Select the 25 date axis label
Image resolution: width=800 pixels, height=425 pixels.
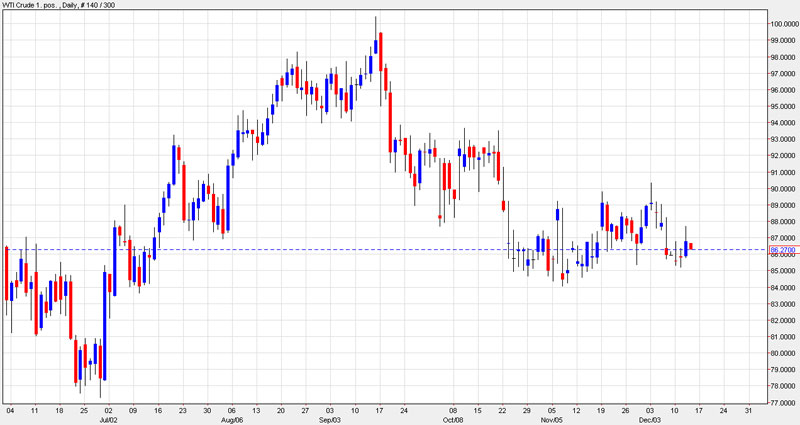coord(84,411)
